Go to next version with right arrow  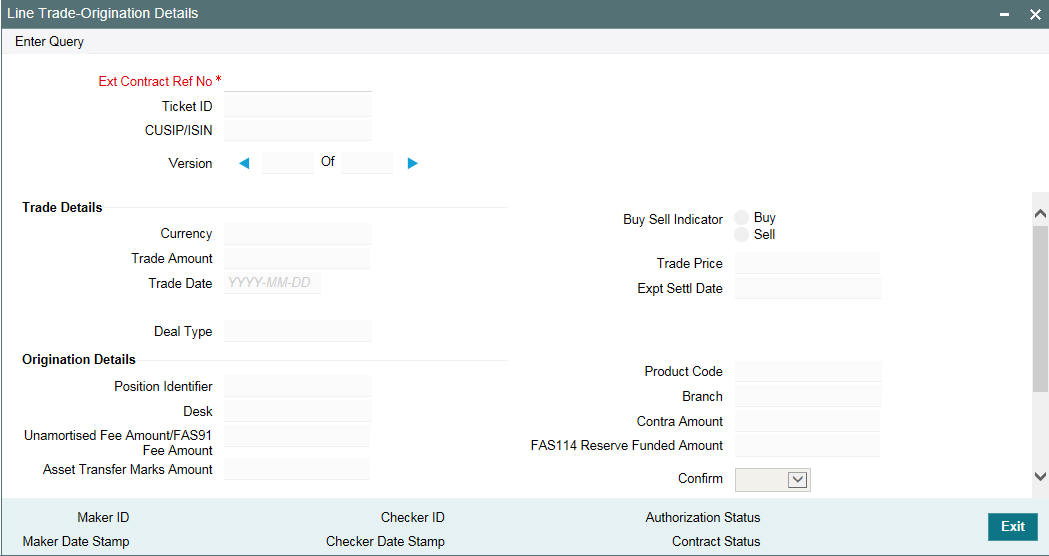tap(413, 163)
